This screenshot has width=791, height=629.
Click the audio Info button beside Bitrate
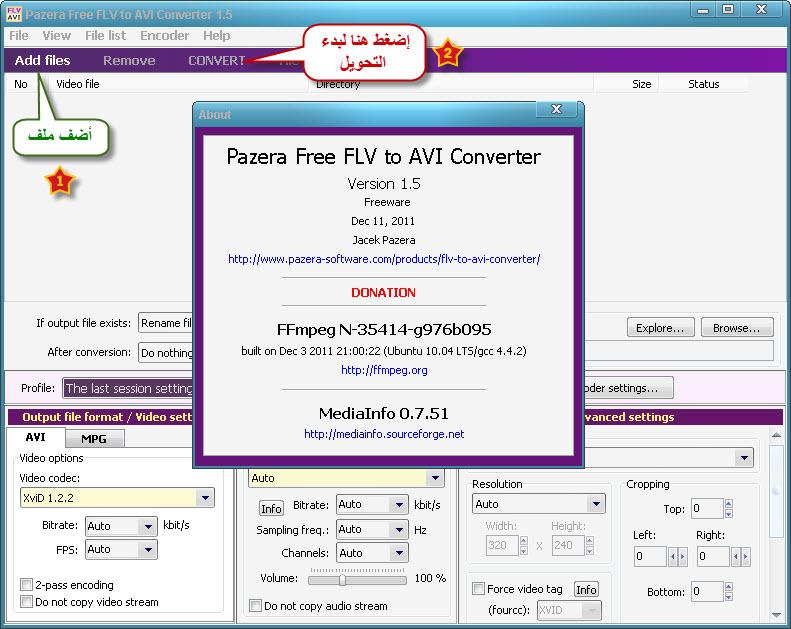coord(271,508)
